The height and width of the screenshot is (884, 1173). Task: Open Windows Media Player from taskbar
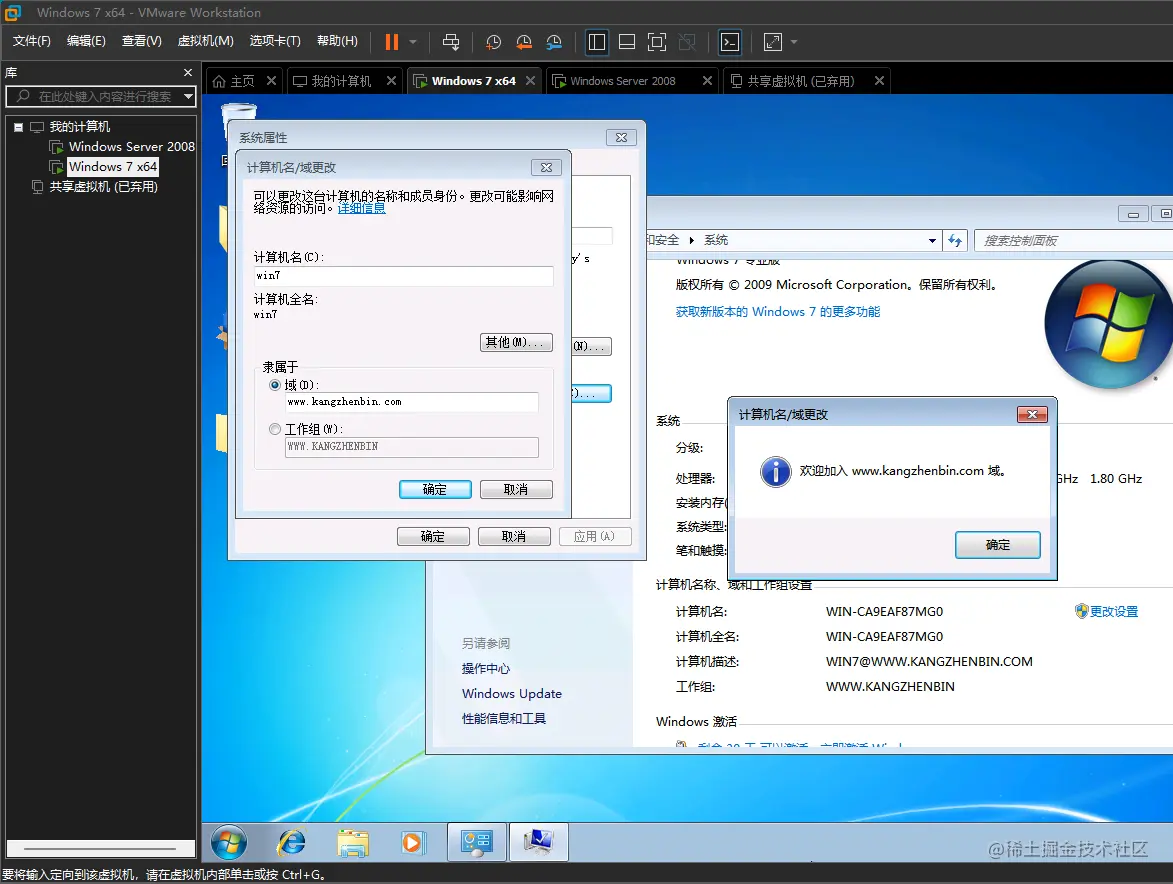click(x=412, y=843)
